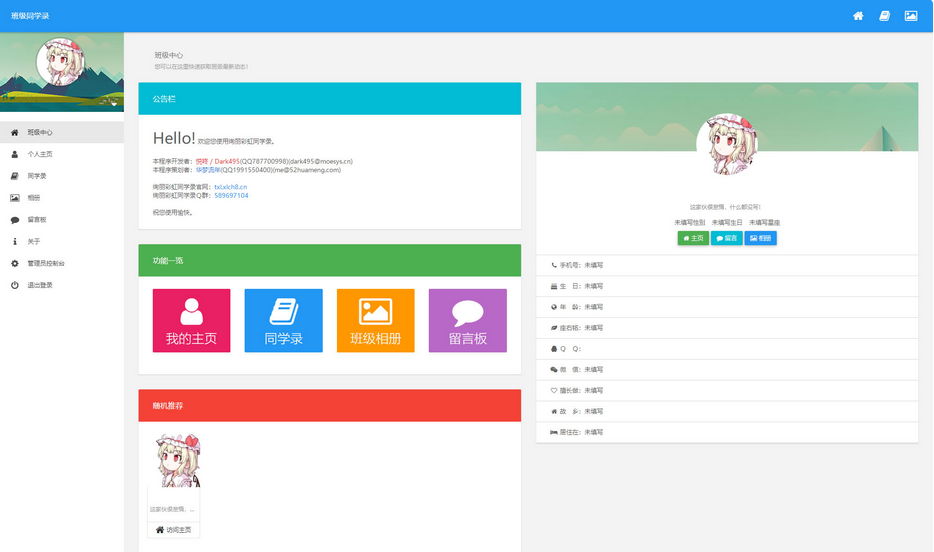Open 班级中心 in the sidebar

pyautogui.click(x=62, y=132)
